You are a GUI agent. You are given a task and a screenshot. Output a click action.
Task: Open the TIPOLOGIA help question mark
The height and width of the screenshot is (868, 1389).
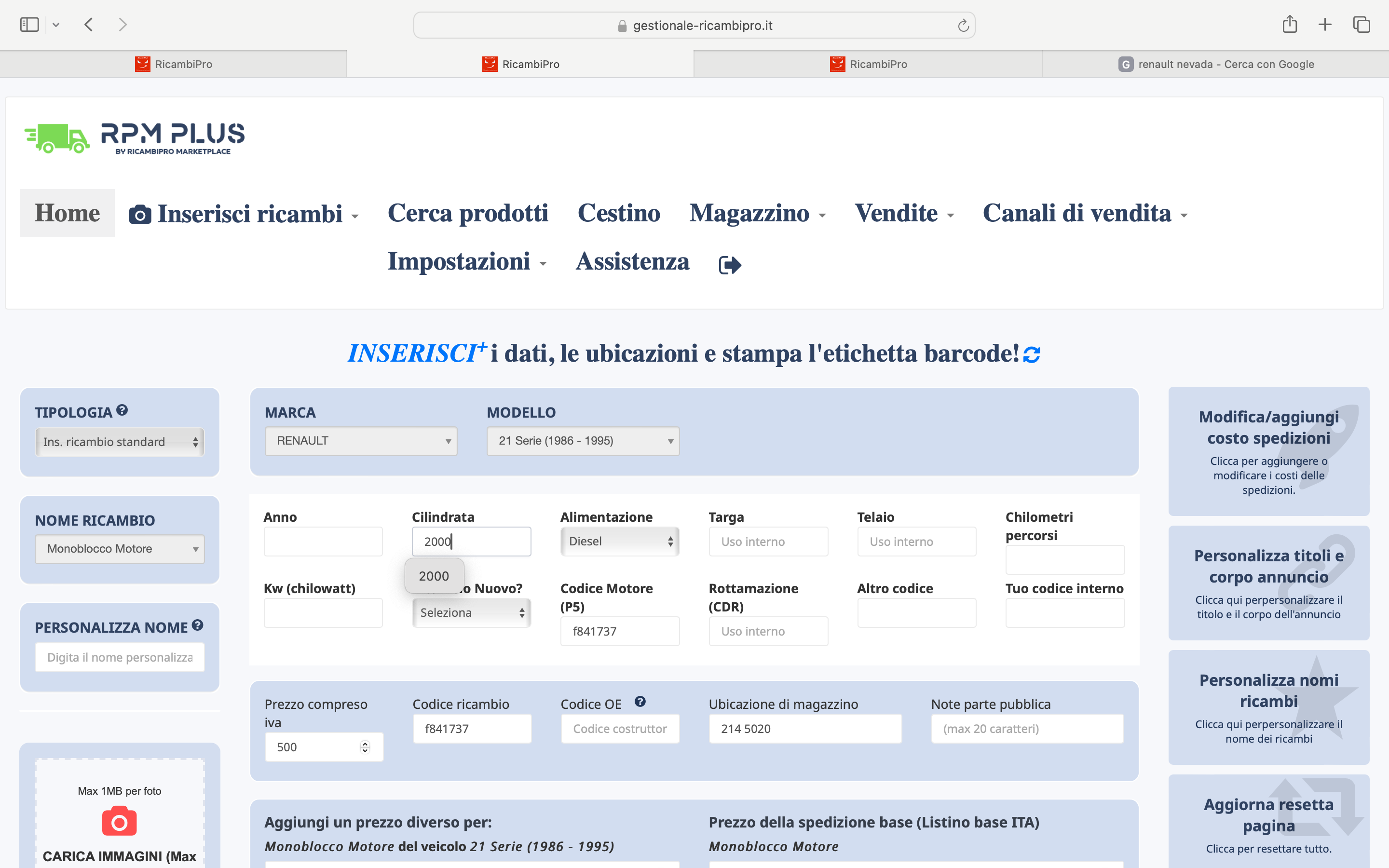pyautogui.click(x=122, y=410)
